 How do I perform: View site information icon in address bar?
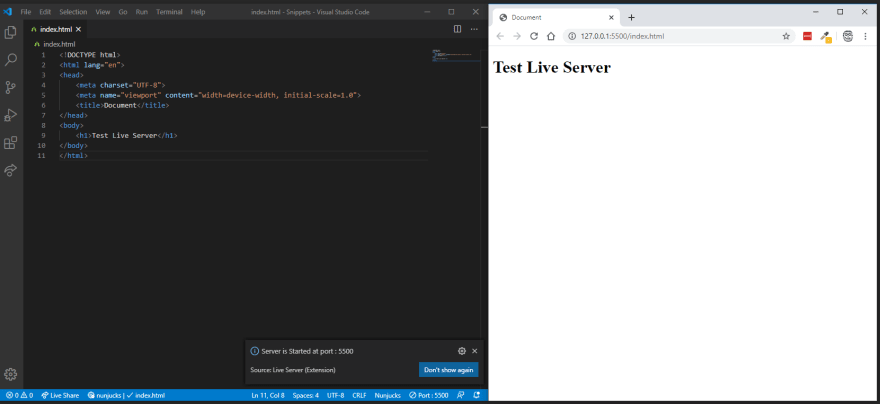572,36
